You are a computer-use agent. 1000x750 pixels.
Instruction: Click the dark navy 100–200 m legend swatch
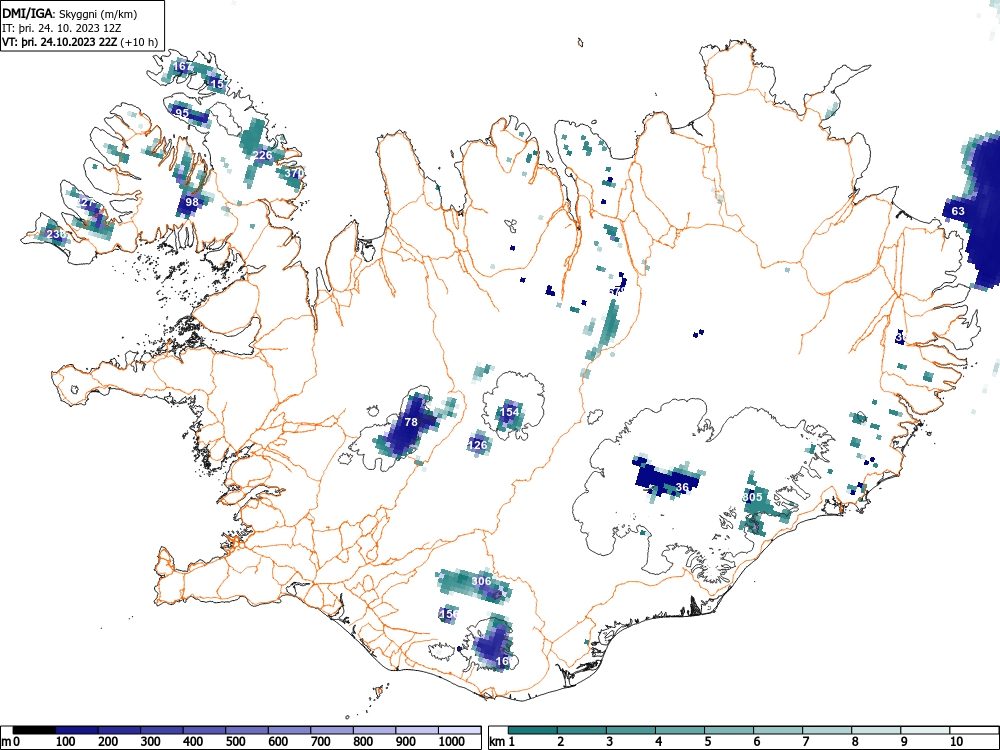click(77, 730)
